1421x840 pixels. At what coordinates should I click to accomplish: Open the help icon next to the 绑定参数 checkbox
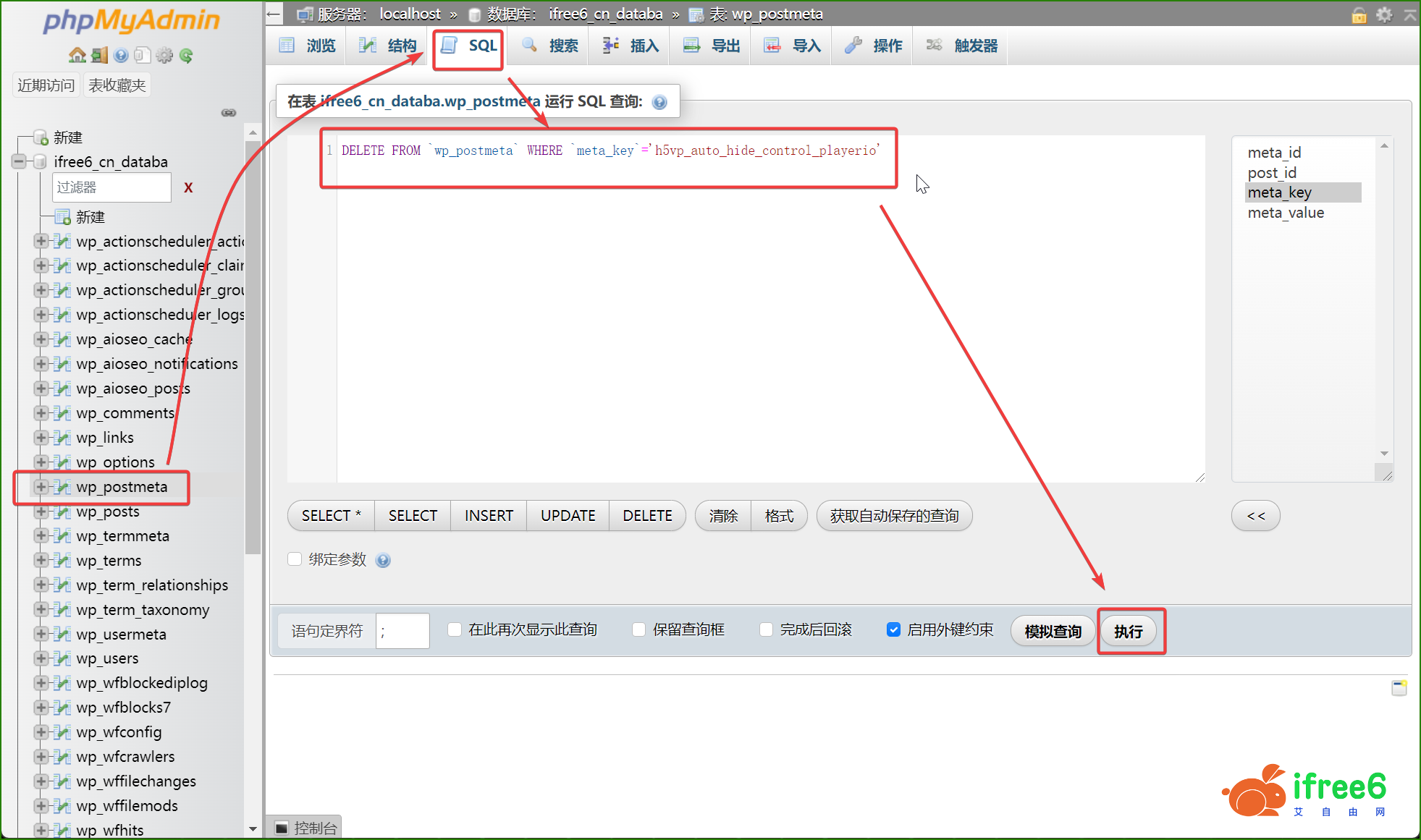tap(383, 560)
